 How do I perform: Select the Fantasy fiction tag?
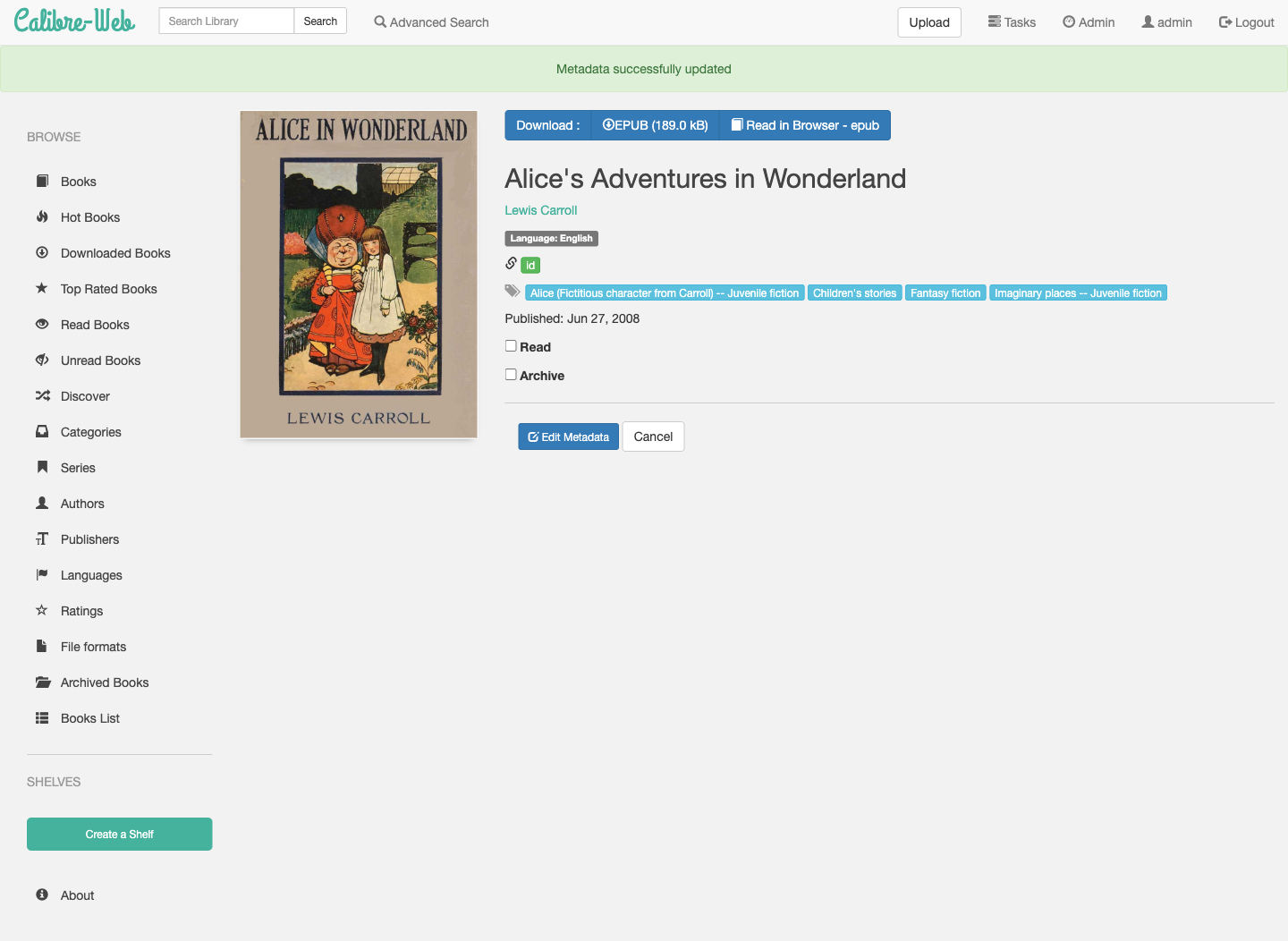pyautogui.click(x=945, y=293)
